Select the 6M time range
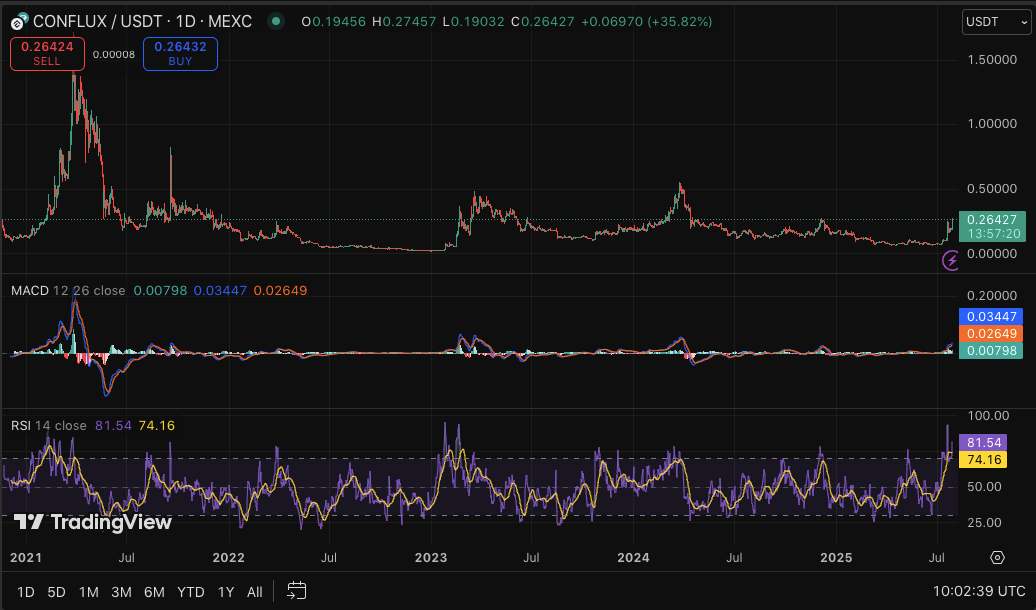The image size is (1036, 610). [x=154, y=591]
